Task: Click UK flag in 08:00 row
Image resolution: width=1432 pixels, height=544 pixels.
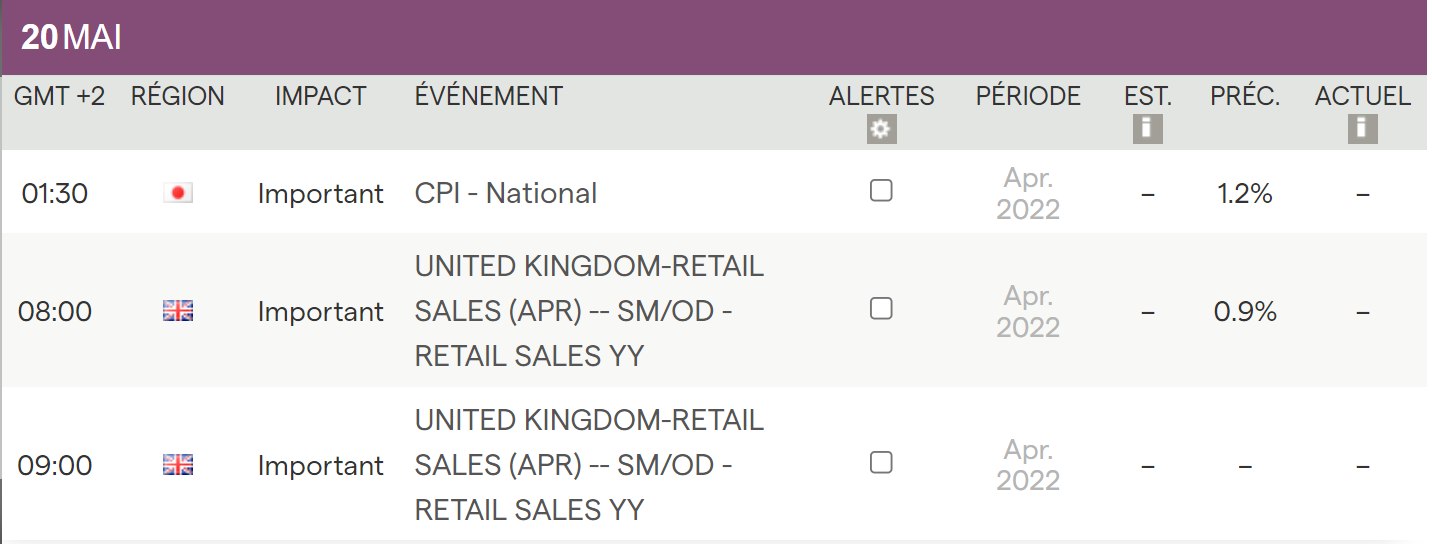Action: 178,312
